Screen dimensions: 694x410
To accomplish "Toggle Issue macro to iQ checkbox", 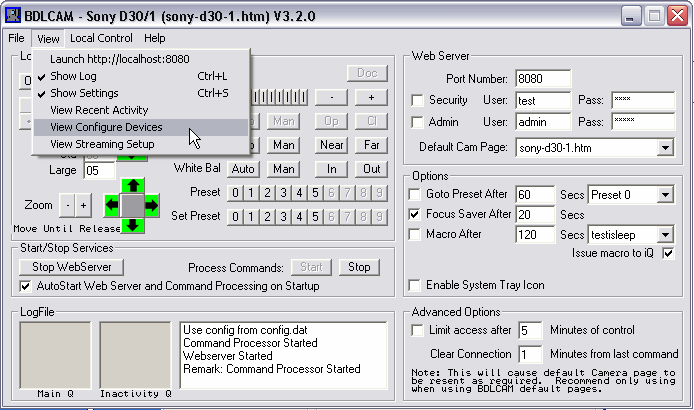I will click(x=668, y=253).
